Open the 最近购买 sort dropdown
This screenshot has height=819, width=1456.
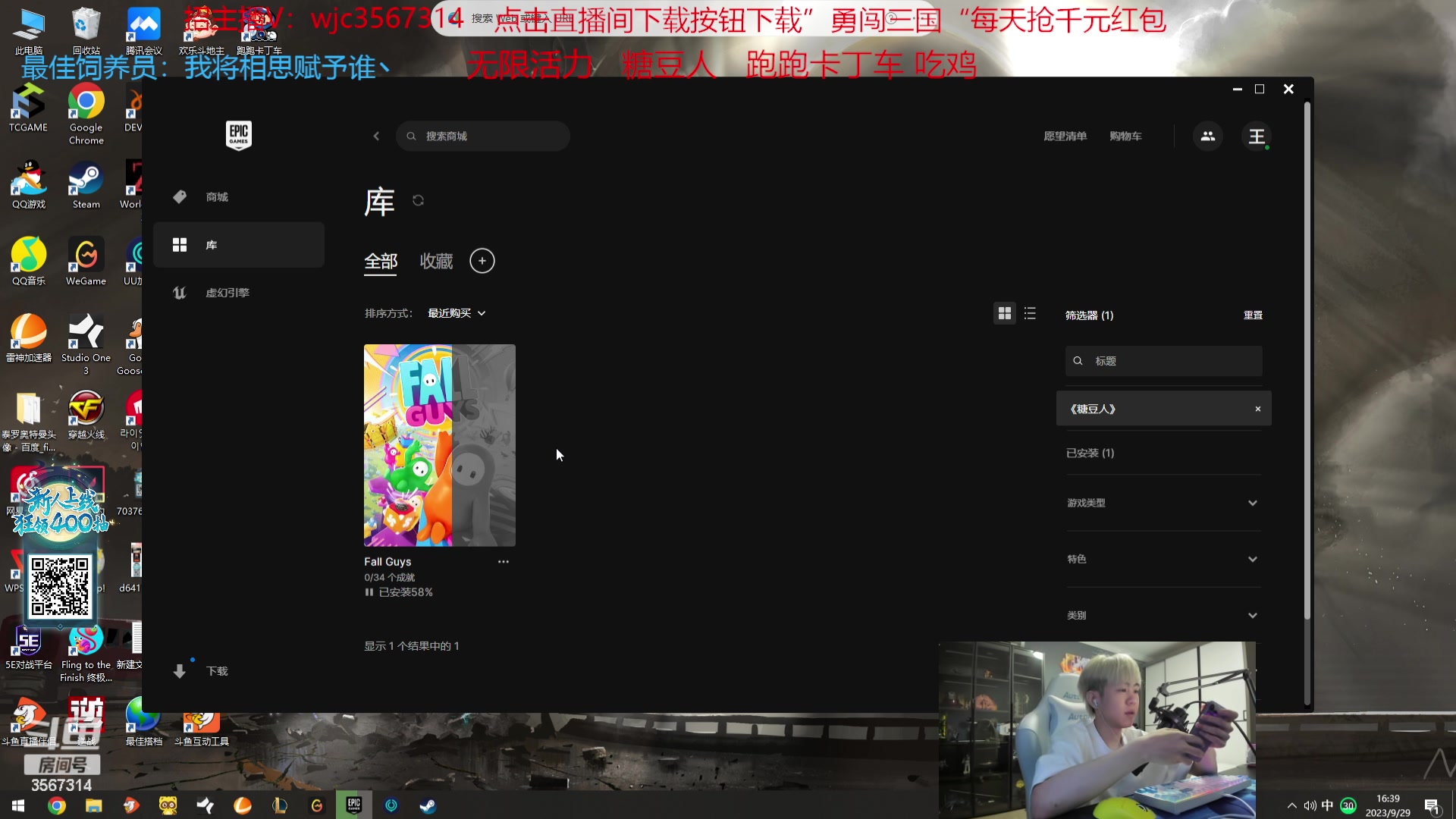point(457,313)
